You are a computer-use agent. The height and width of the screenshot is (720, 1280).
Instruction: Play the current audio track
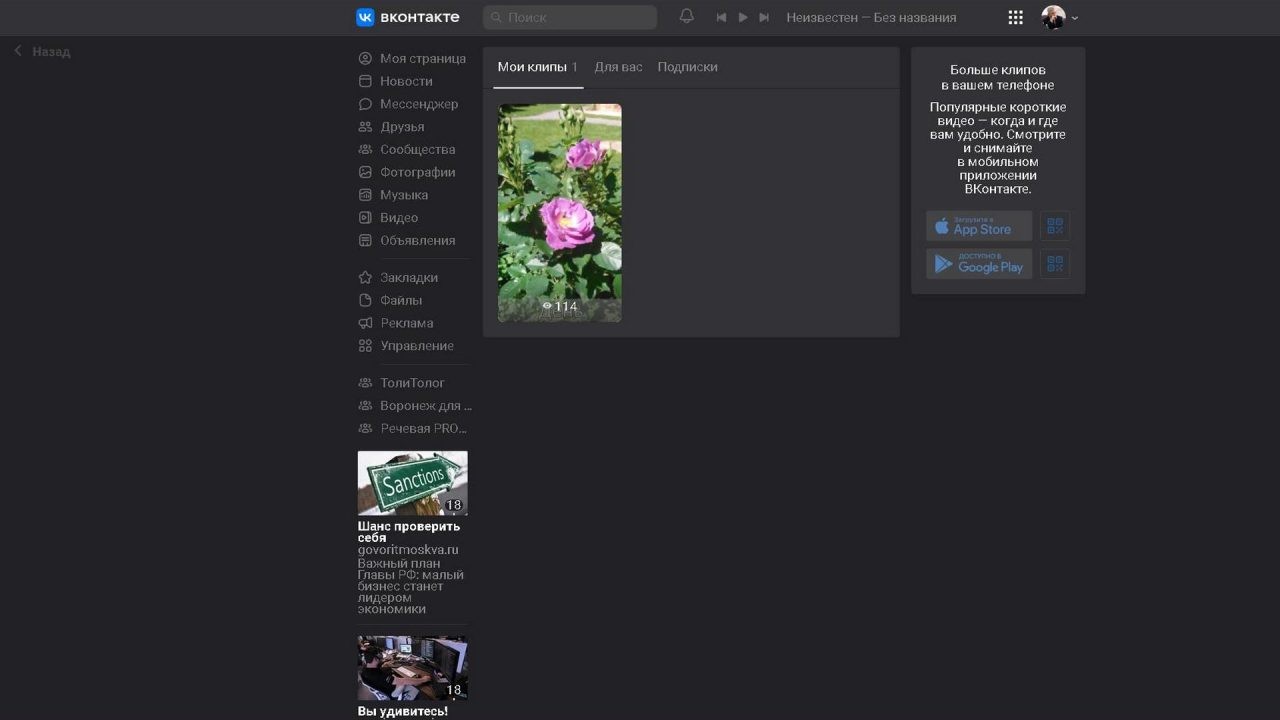(x=743, y=17)
